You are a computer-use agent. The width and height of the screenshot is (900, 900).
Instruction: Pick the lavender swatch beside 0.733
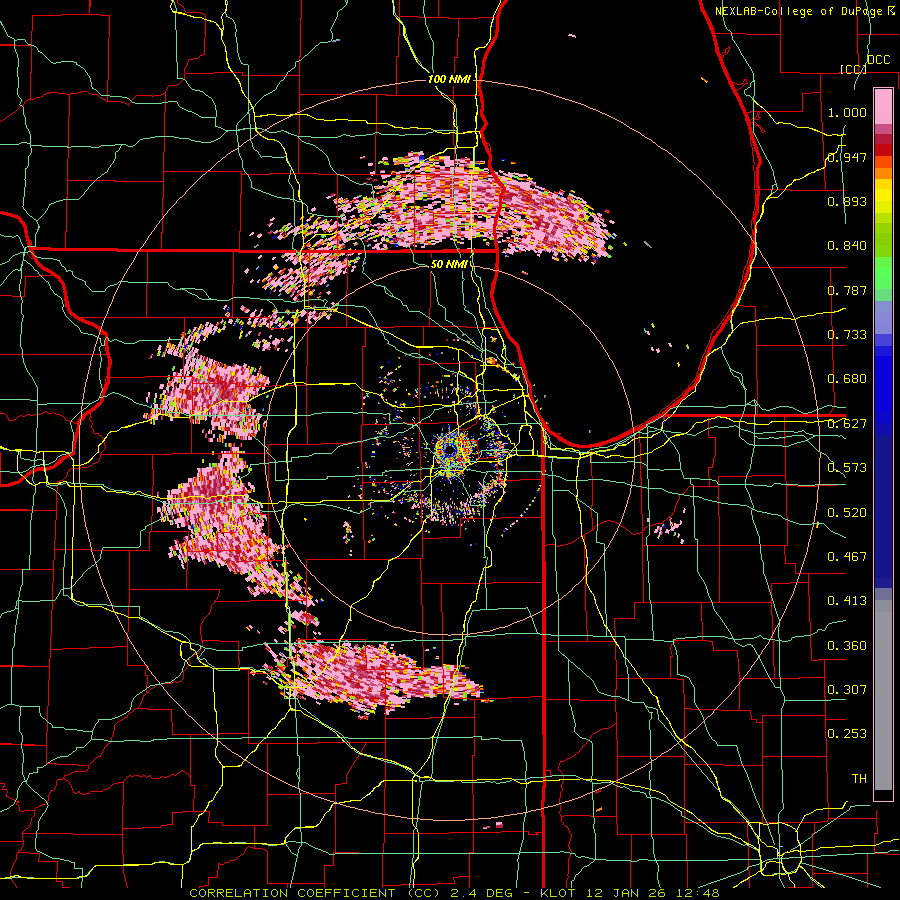click(x=883, y=317)
